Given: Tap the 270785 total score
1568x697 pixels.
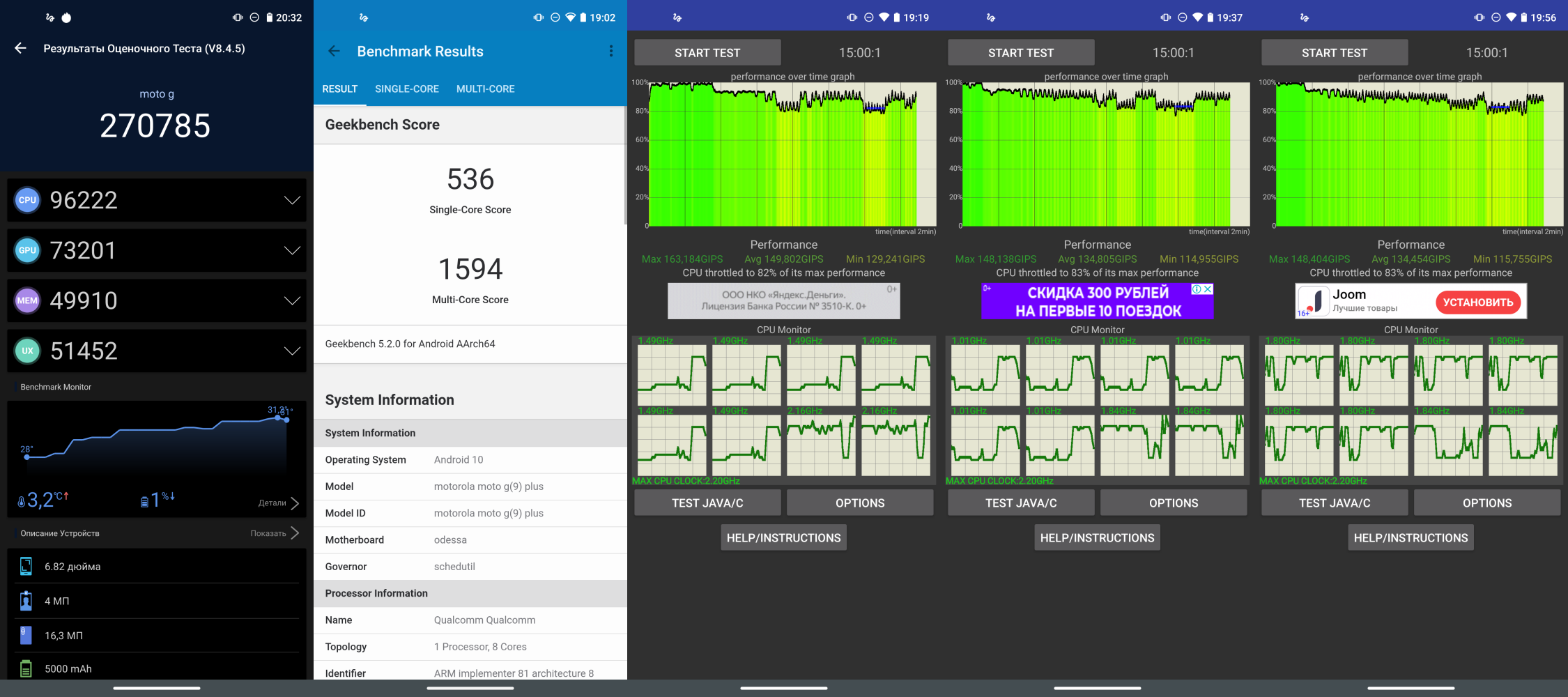Looking at the screenshot, I should coord(155,126).
